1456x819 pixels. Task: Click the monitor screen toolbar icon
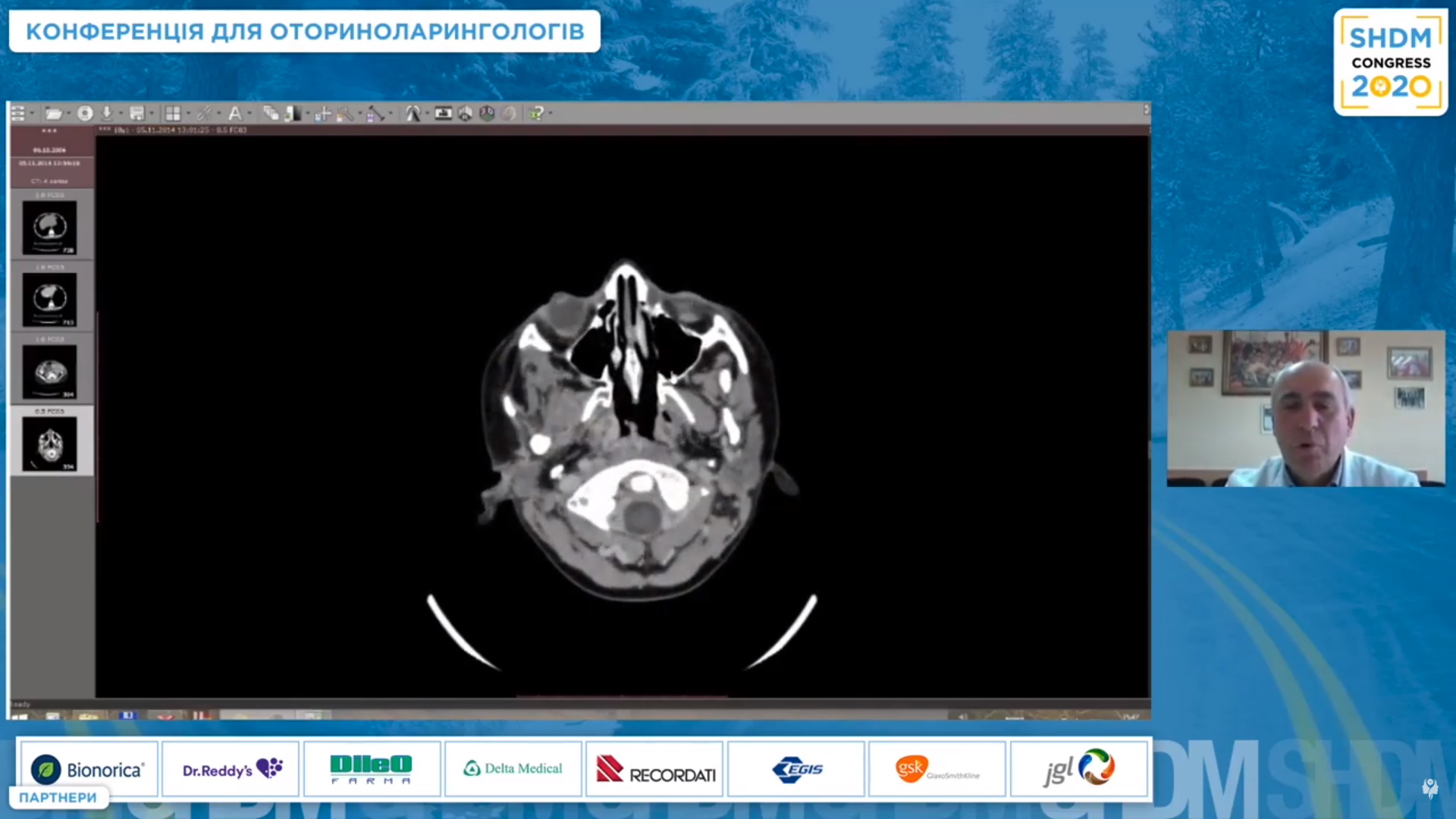click(444, 114)
